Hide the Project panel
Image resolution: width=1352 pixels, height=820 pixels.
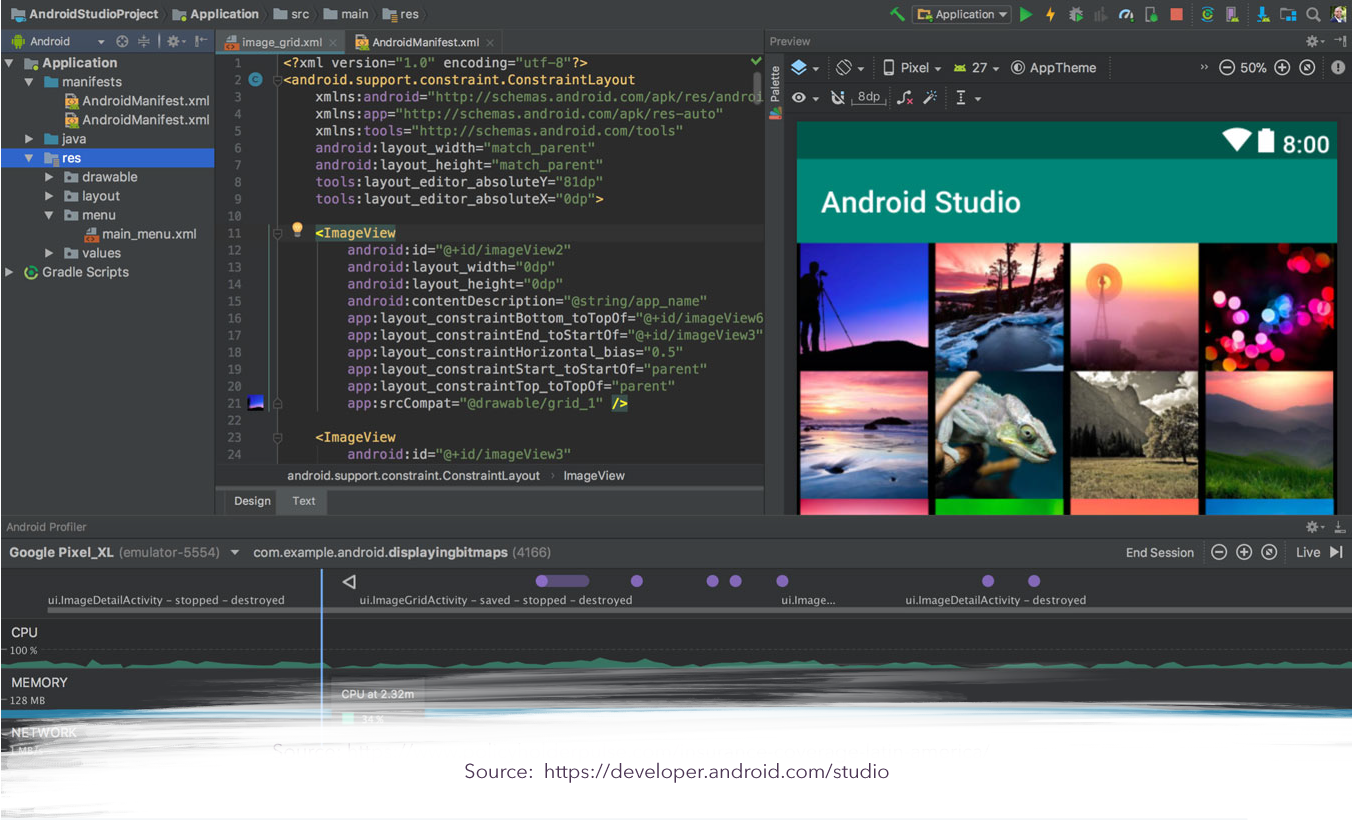click(x=201, y=41)
